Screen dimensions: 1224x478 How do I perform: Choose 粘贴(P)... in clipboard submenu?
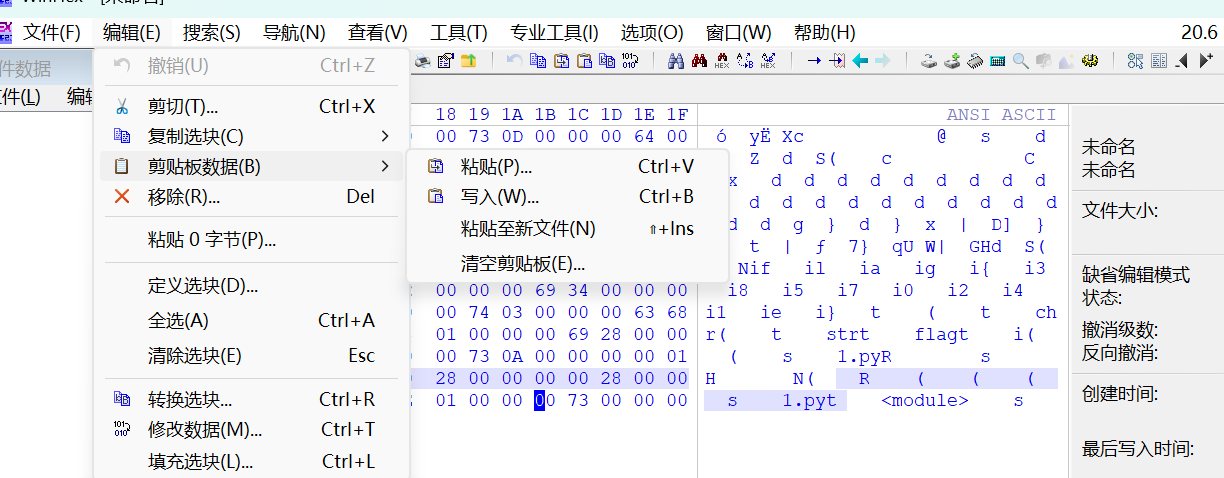pos(567,167)
